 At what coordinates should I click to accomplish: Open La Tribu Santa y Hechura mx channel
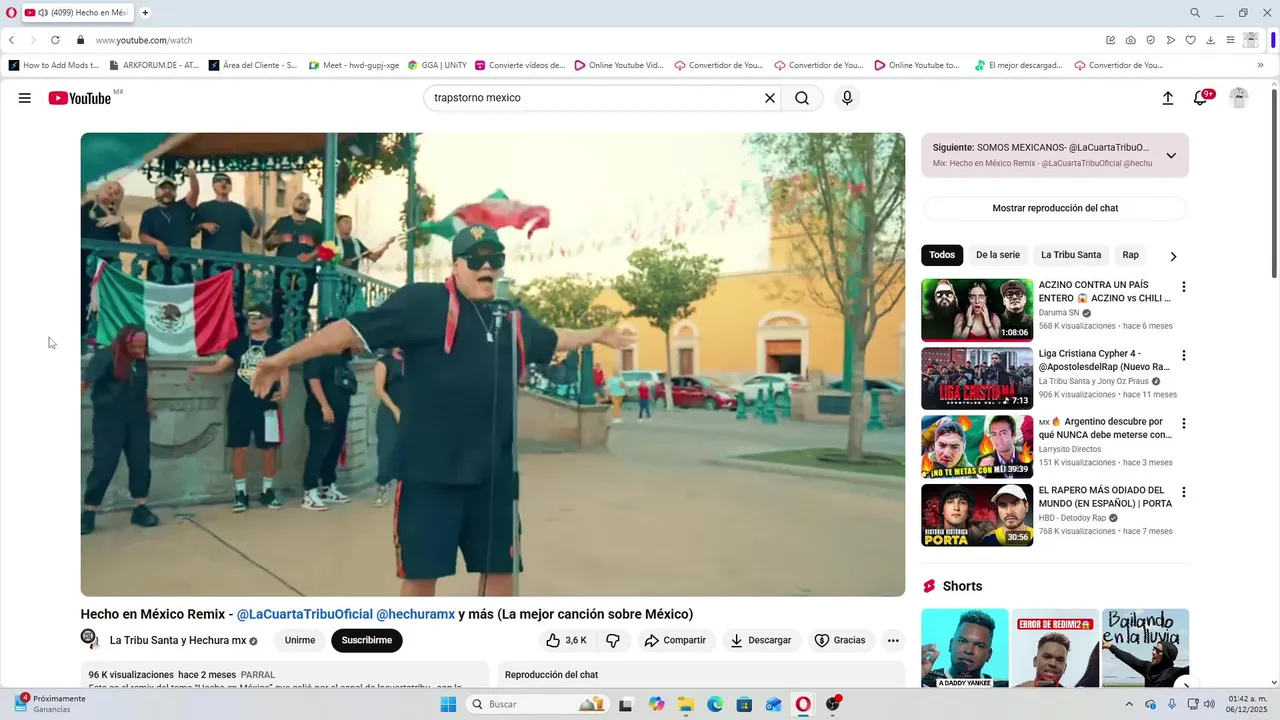[x=178, y=641]
